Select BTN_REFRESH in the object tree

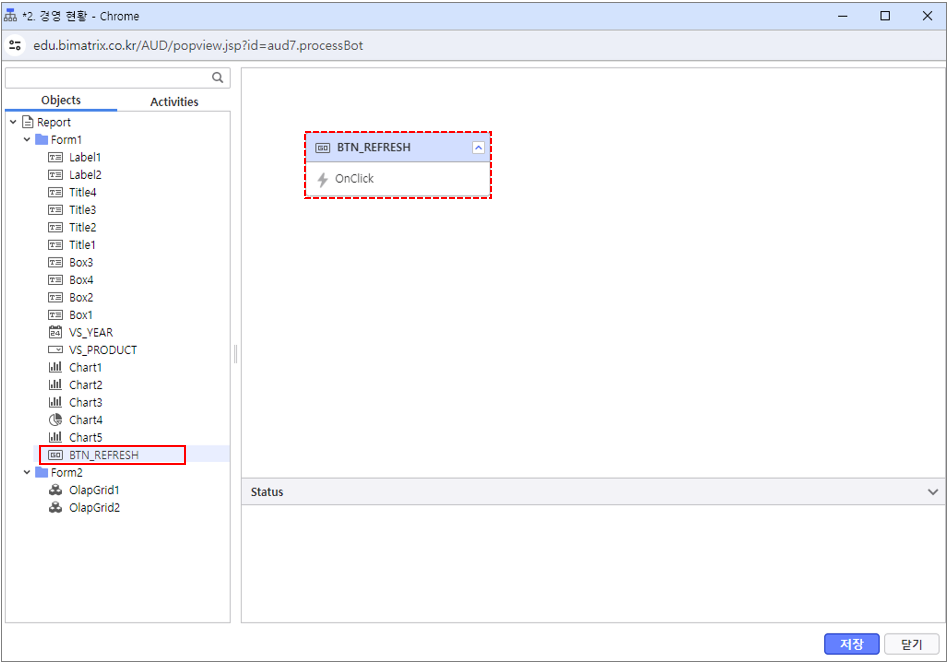tap(103, 455)
